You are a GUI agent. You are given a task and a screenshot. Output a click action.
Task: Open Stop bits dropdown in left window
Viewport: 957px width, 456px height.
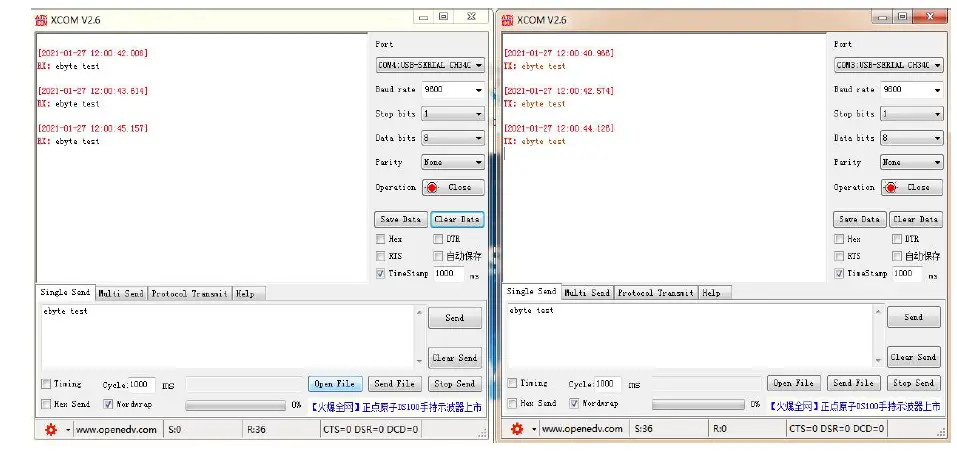(x=453, y=114)
